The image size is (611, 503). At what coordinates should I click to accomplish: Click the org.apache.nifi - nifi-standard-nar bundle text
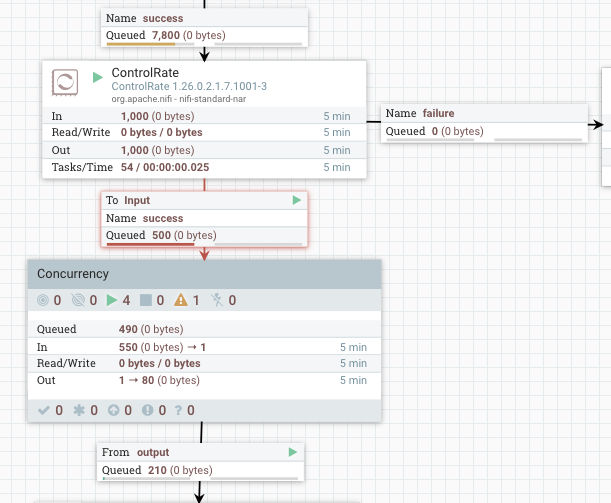point(178,99)
